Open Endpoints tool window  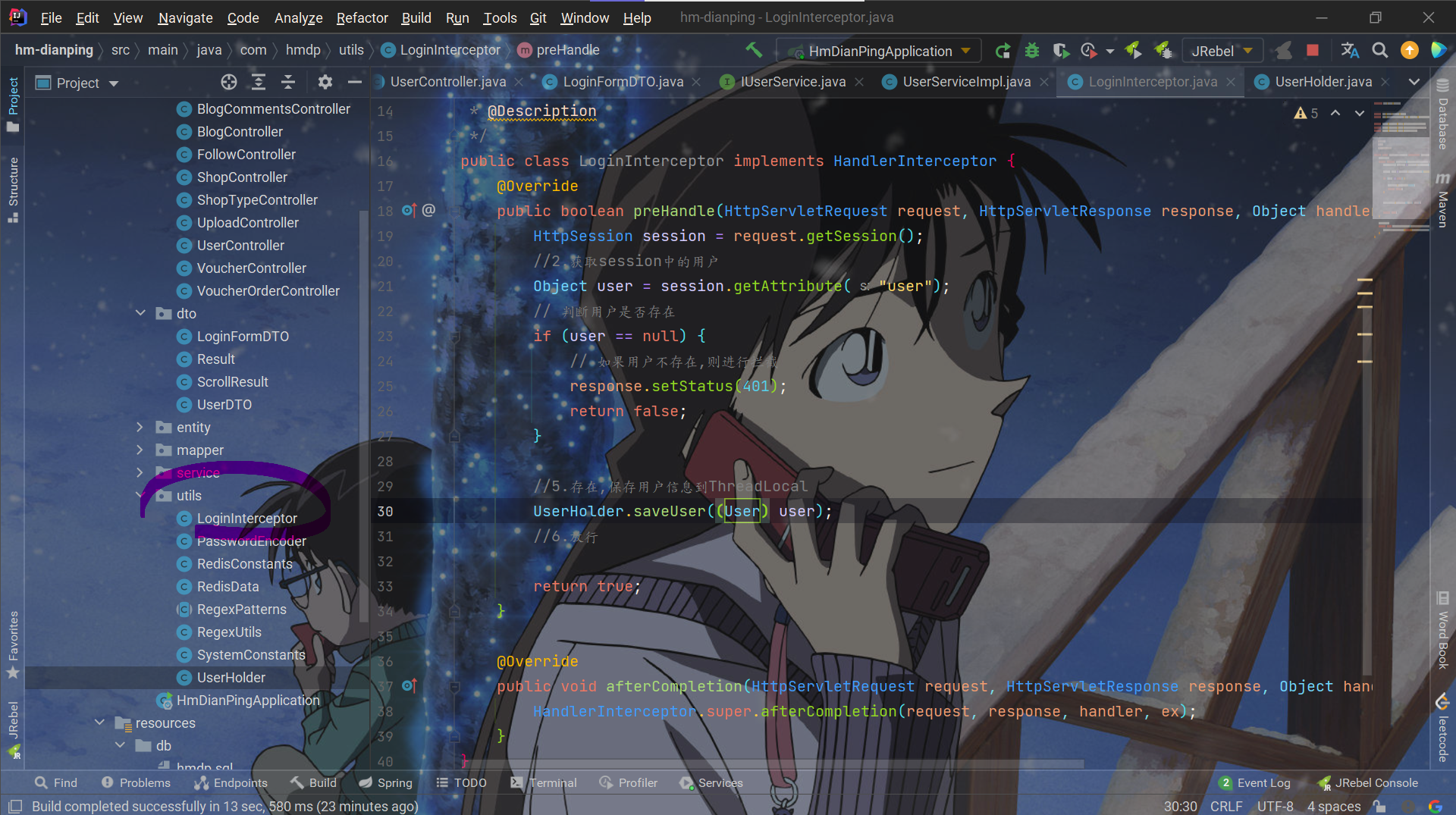231,782
